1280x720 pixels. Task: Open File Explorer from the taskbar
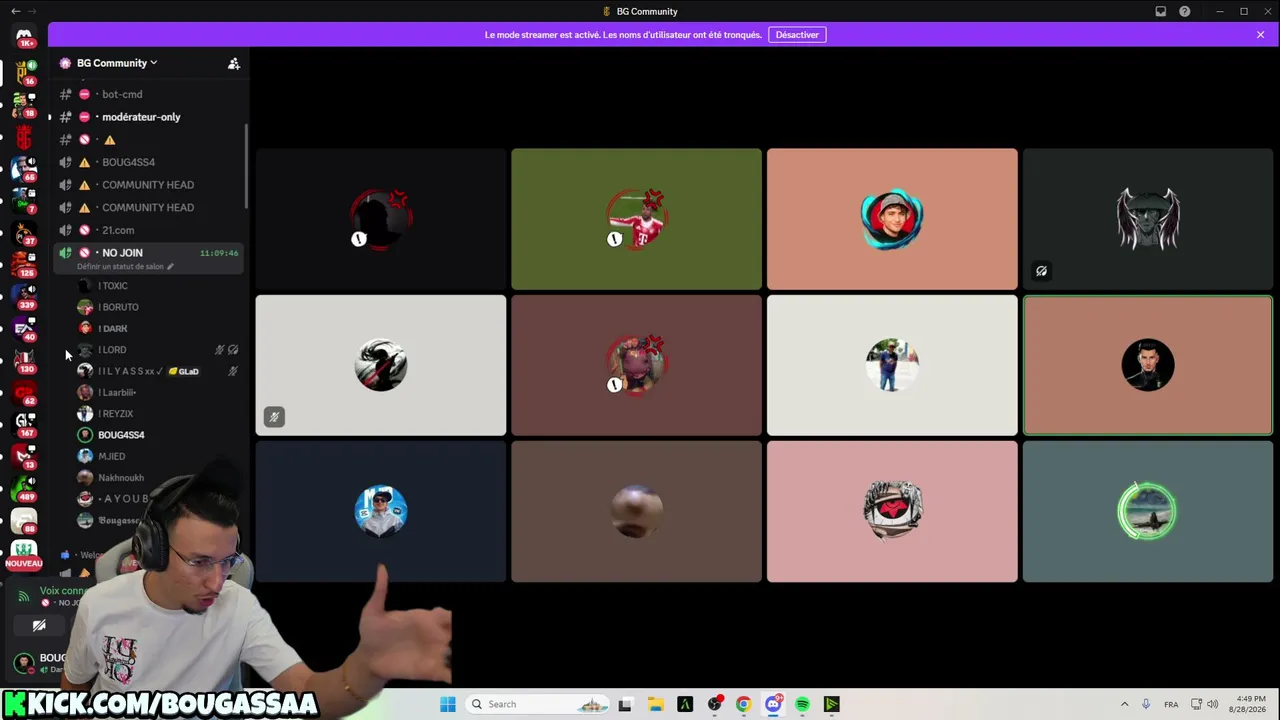click(654, 704)
